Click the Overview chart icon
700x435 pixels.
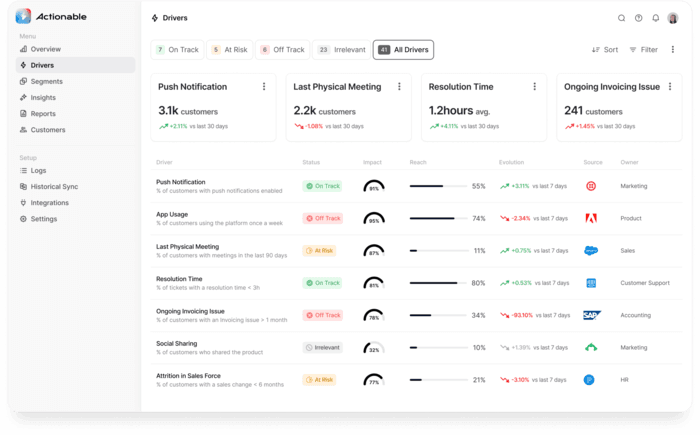(23, 49)
